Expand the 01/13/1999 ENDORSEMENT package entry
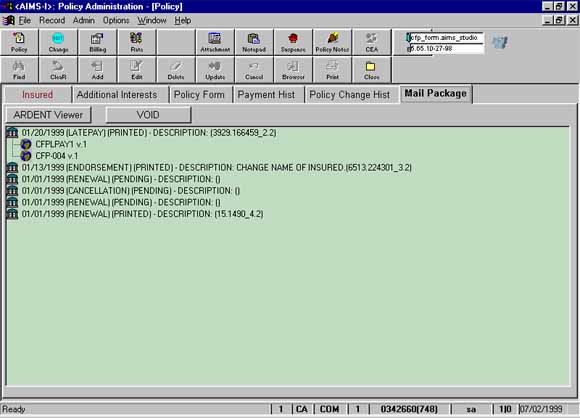 (12, 168)
